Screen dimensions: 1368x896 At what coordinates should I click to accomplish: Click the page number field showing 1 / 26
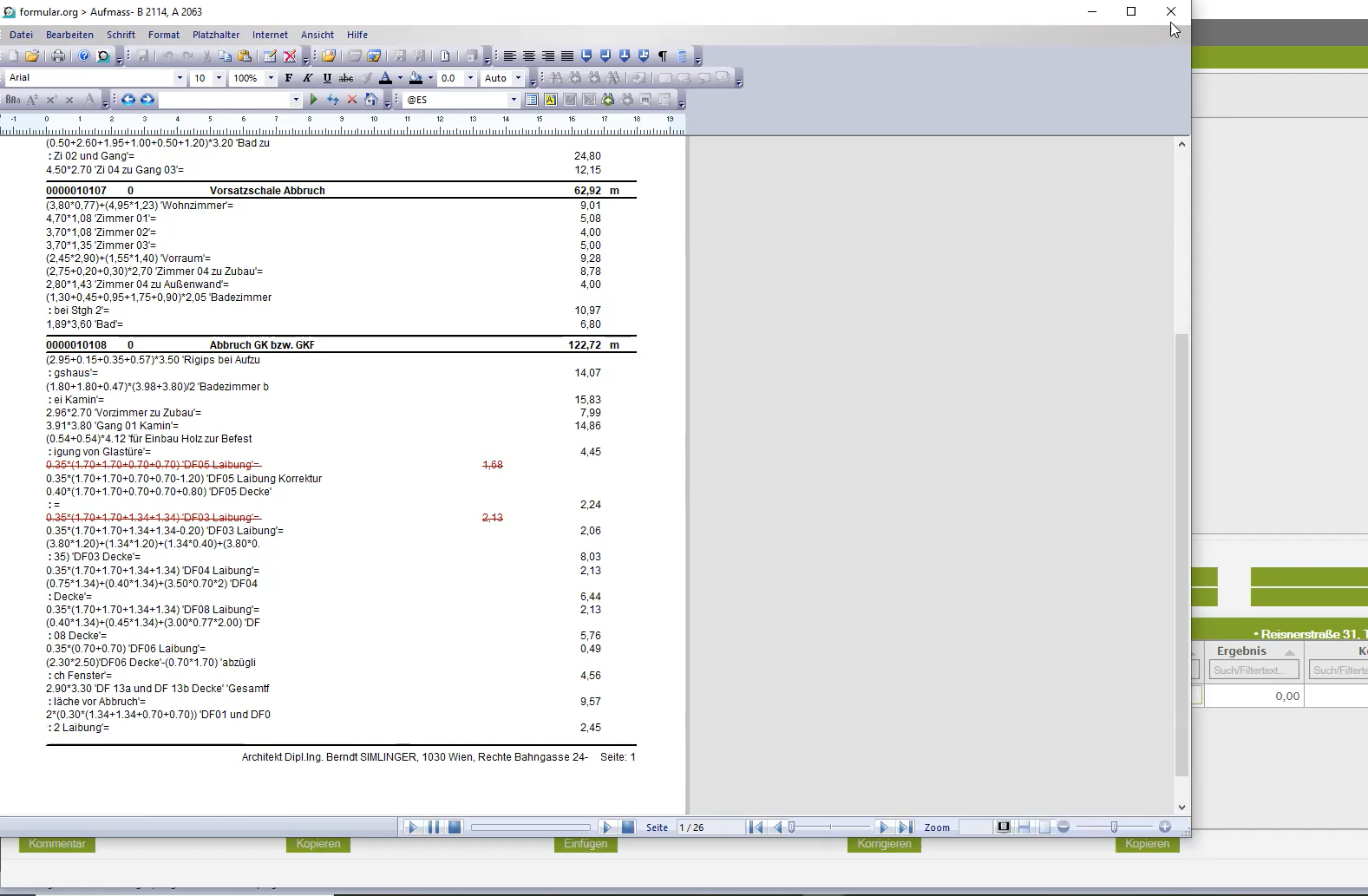coord(709,827)
